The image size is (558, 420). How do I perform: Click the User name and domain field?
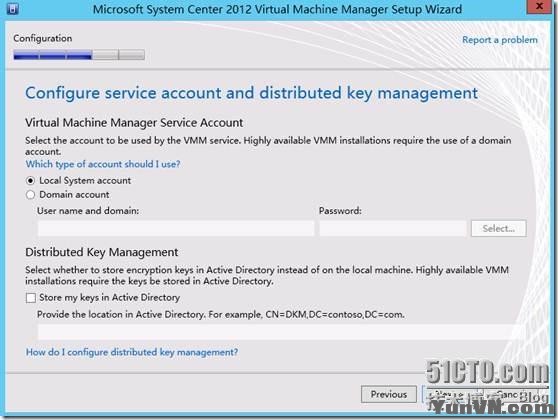pyautogui.click(x=176, y=228)
